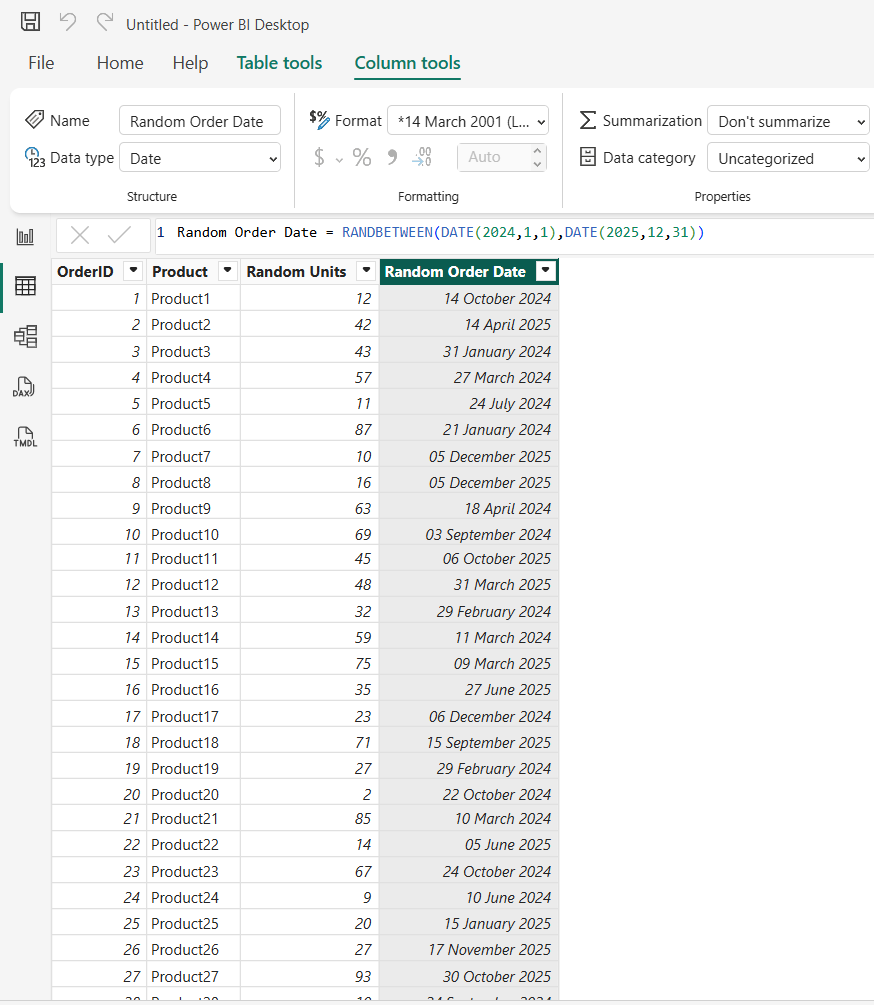Click the decimal places Auto stepper

pos(502,157)
